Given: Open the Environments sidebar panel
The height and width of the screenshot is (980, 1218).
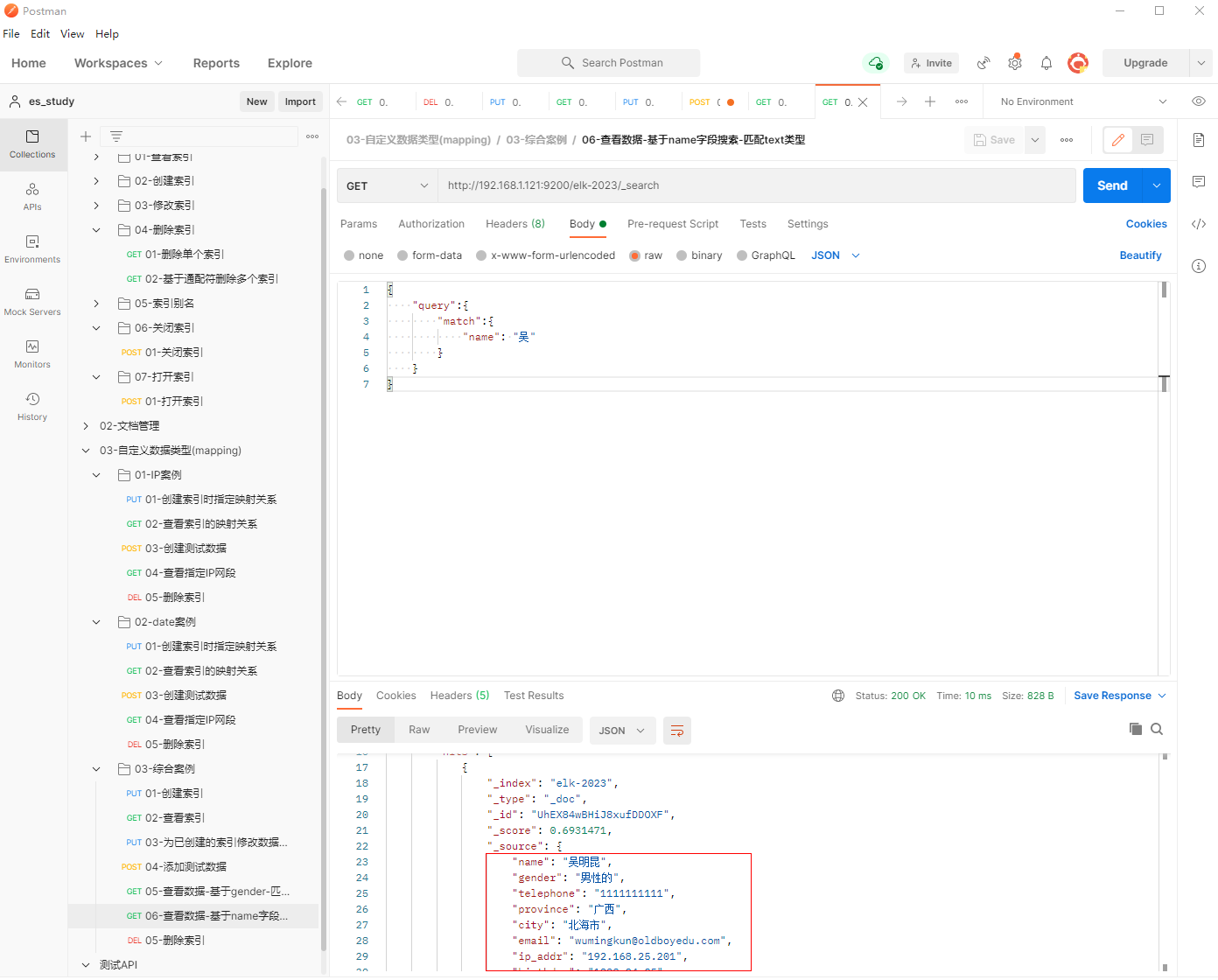Looking at the screenshot, I should tap(32, 248).
